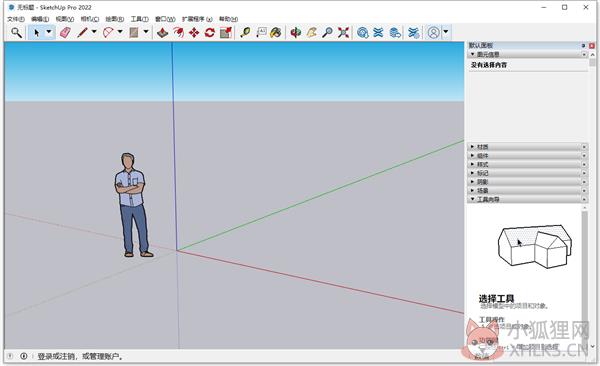600x366 pixels.
Task: Click the Zoom Extents tool
Action: tap(343, 33)
